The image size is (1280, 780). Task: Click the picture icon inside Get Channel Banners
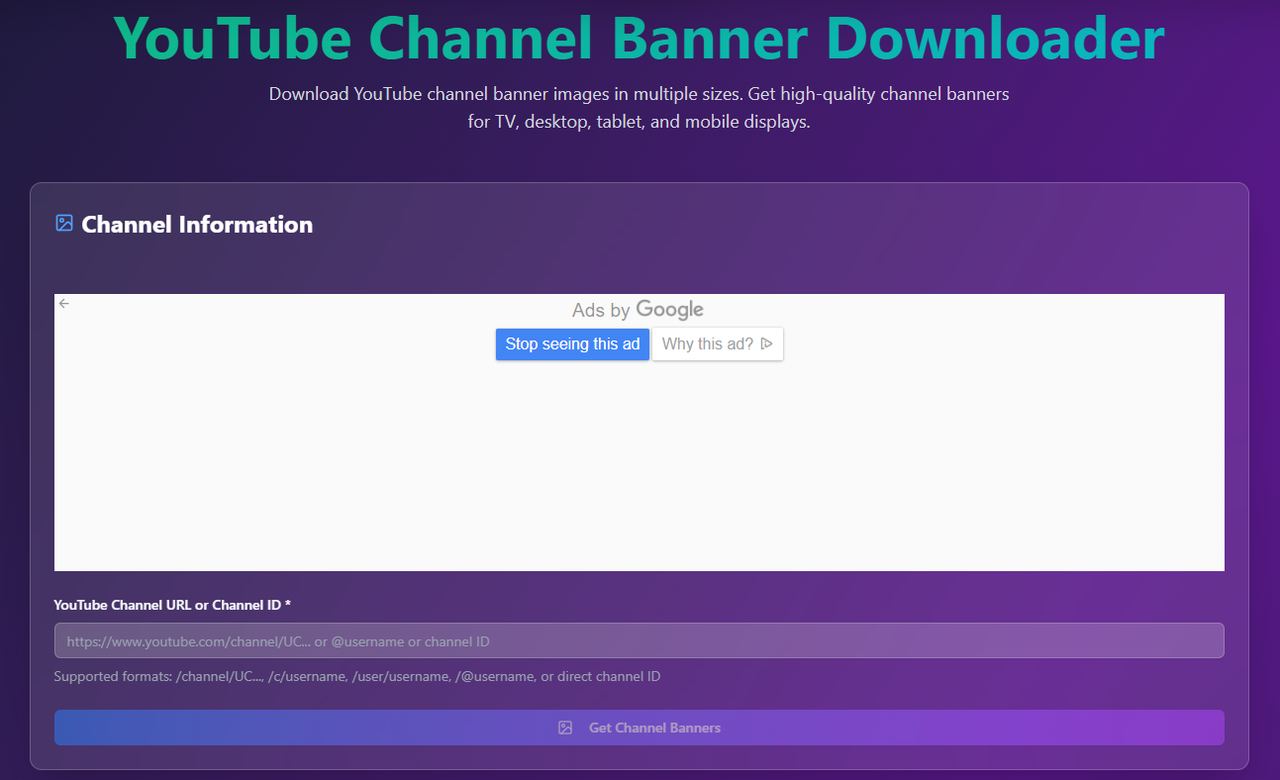[565, 728]
